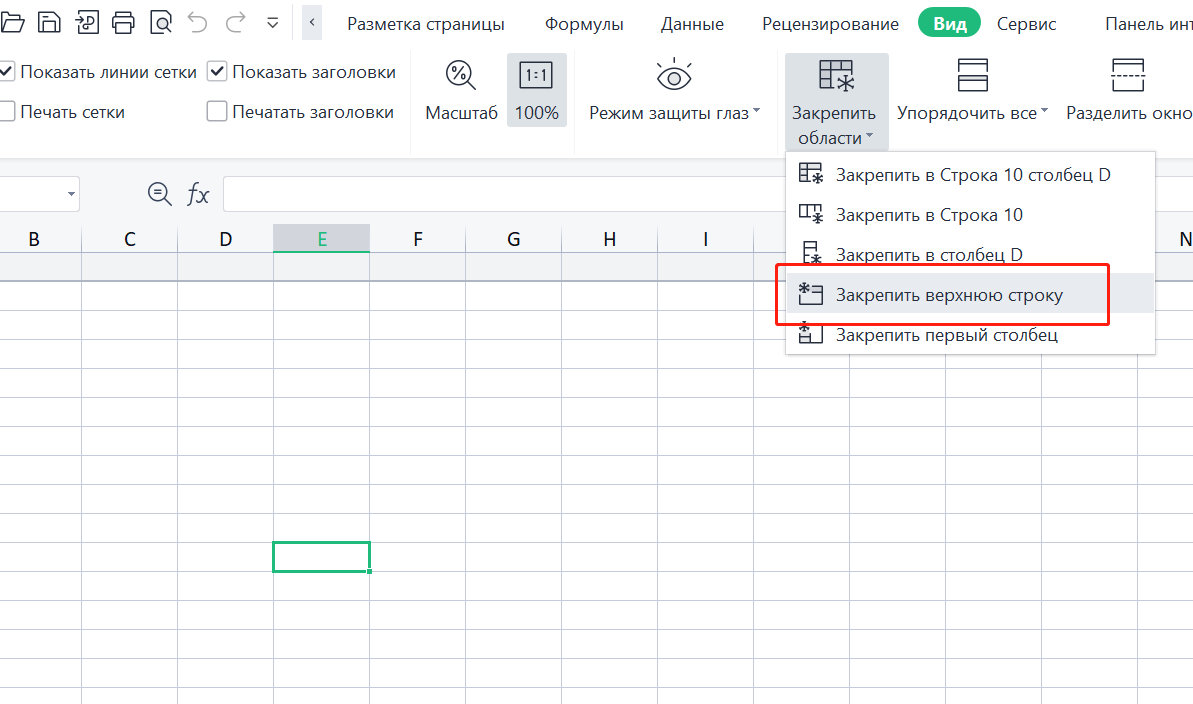Uncheck Показать заголовки

(x=217, y=71)
